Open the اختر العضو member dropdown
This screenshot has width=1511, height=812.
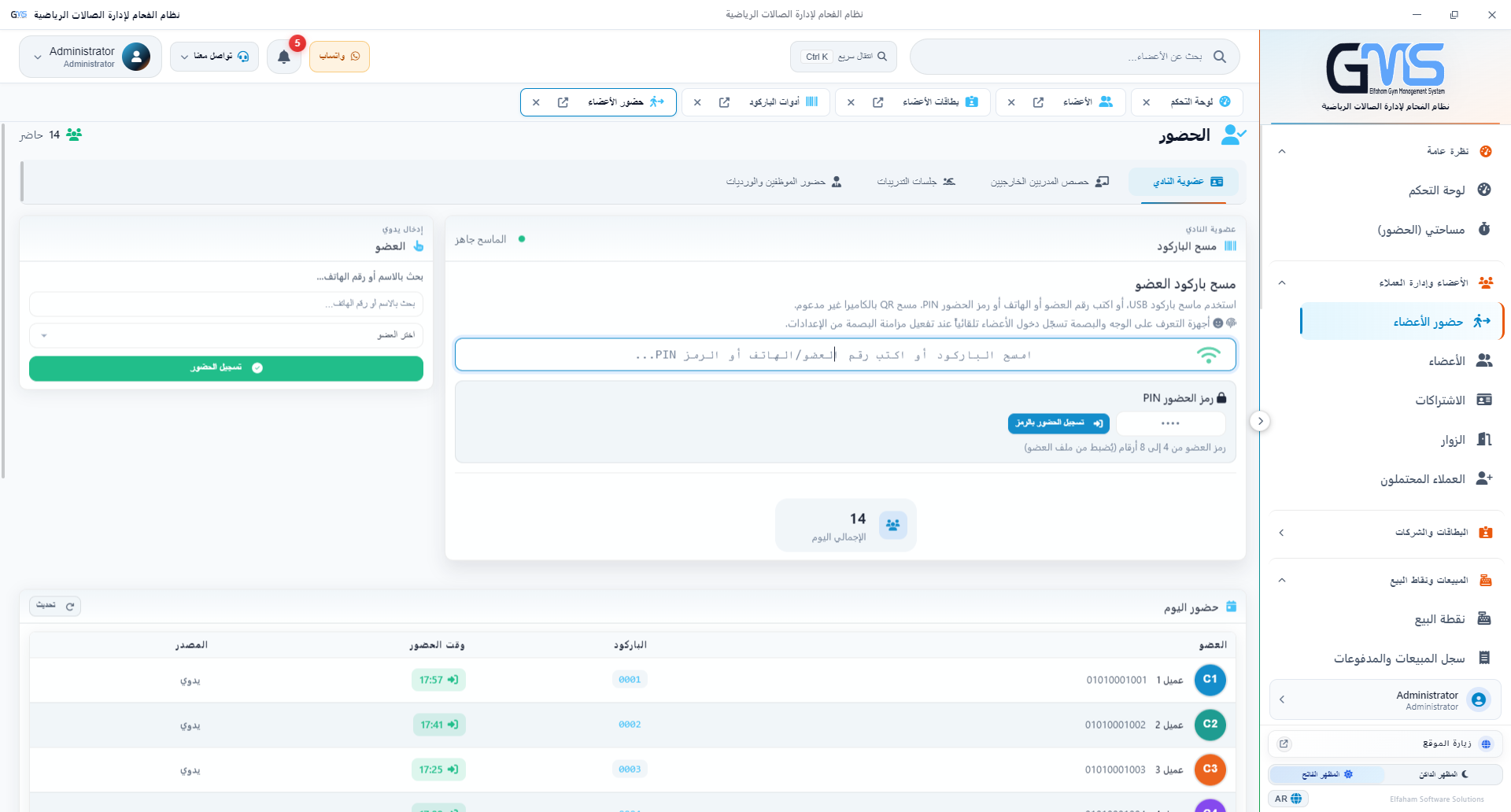pyautogui.click(x=226, y=335)
